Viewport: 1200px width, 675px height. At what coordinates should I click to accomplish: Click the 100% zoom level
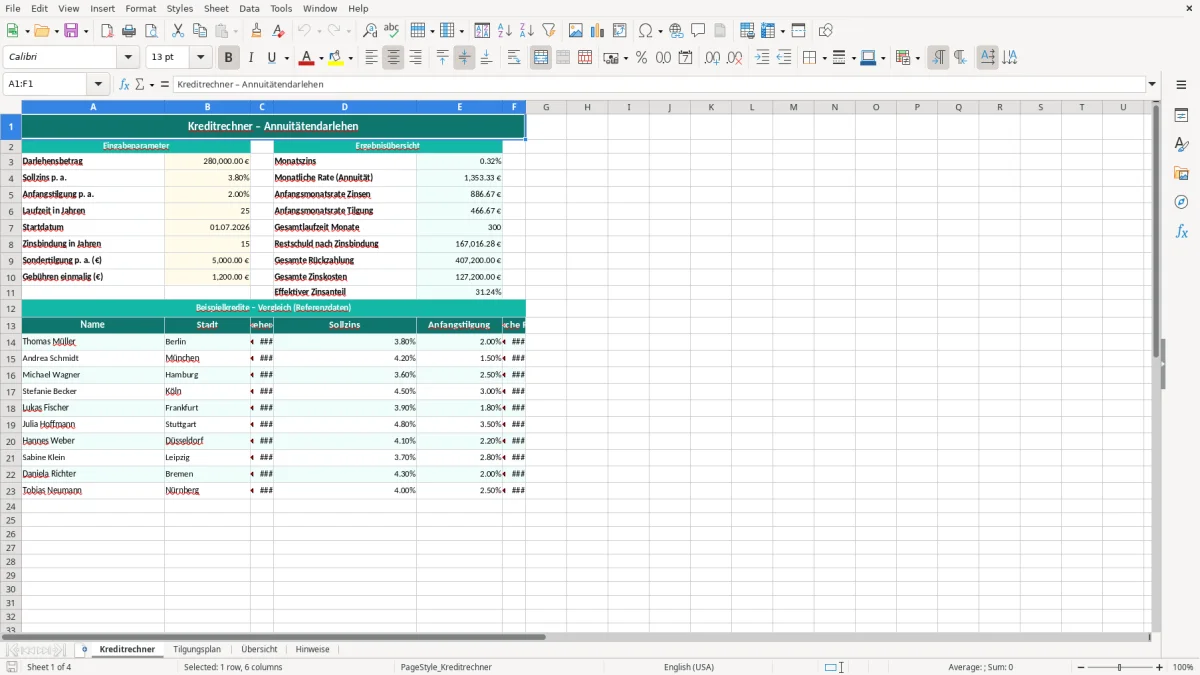[1183, 667]
